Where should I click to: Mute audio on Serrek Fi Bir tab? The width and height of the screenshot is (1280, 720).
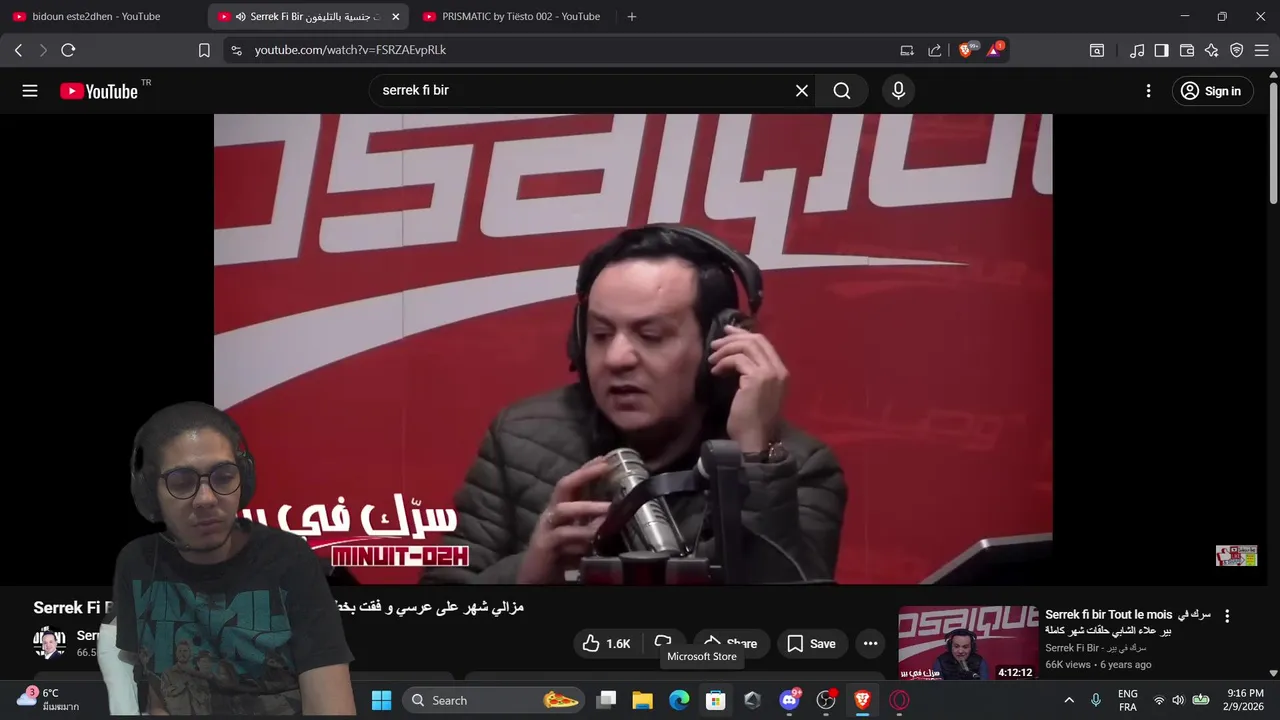pyautogui.click(x=241, y=17)
